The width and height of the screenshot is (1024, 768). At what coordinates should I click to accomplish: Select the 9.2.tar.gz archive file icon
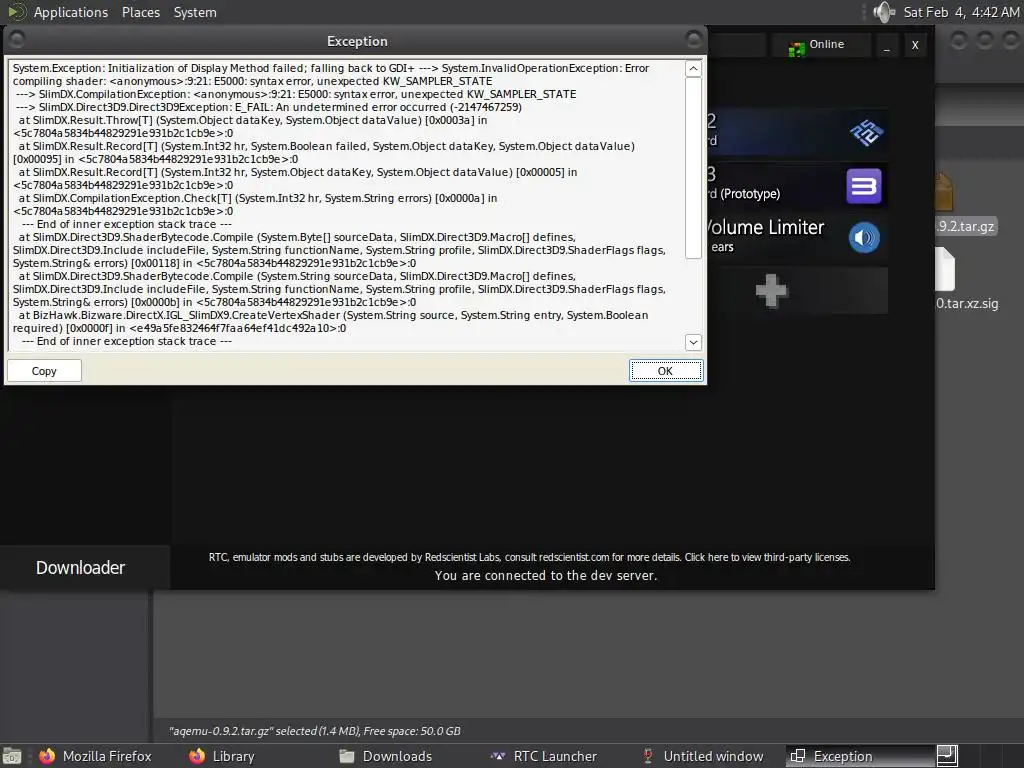(x=943, y=191)
